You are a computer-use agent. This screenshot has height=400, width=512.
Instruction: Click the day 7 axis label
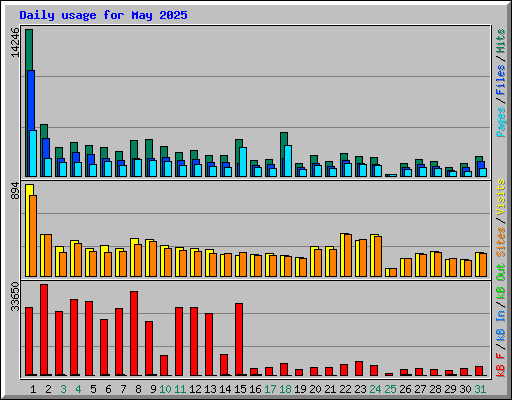(x=123, y=389)
